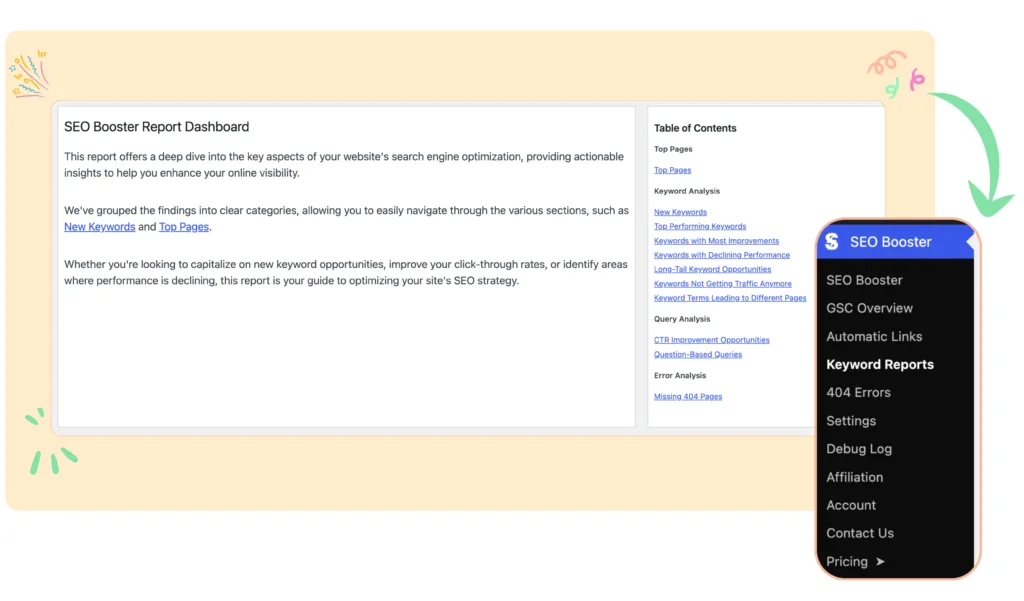Open the Pricing menu item
1024x601 pixels.
click(847, 562)
